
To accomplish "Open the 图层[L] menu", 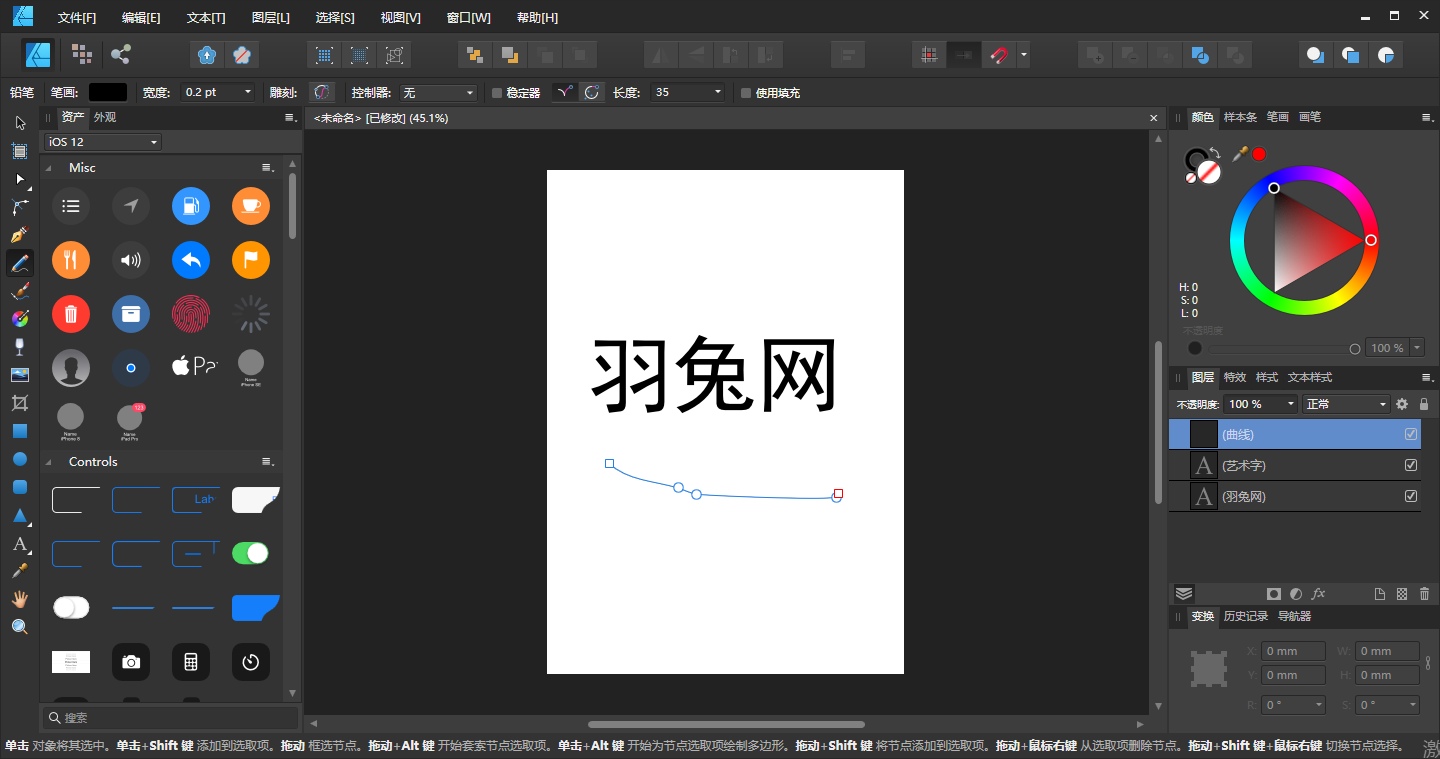I will 271,18.
